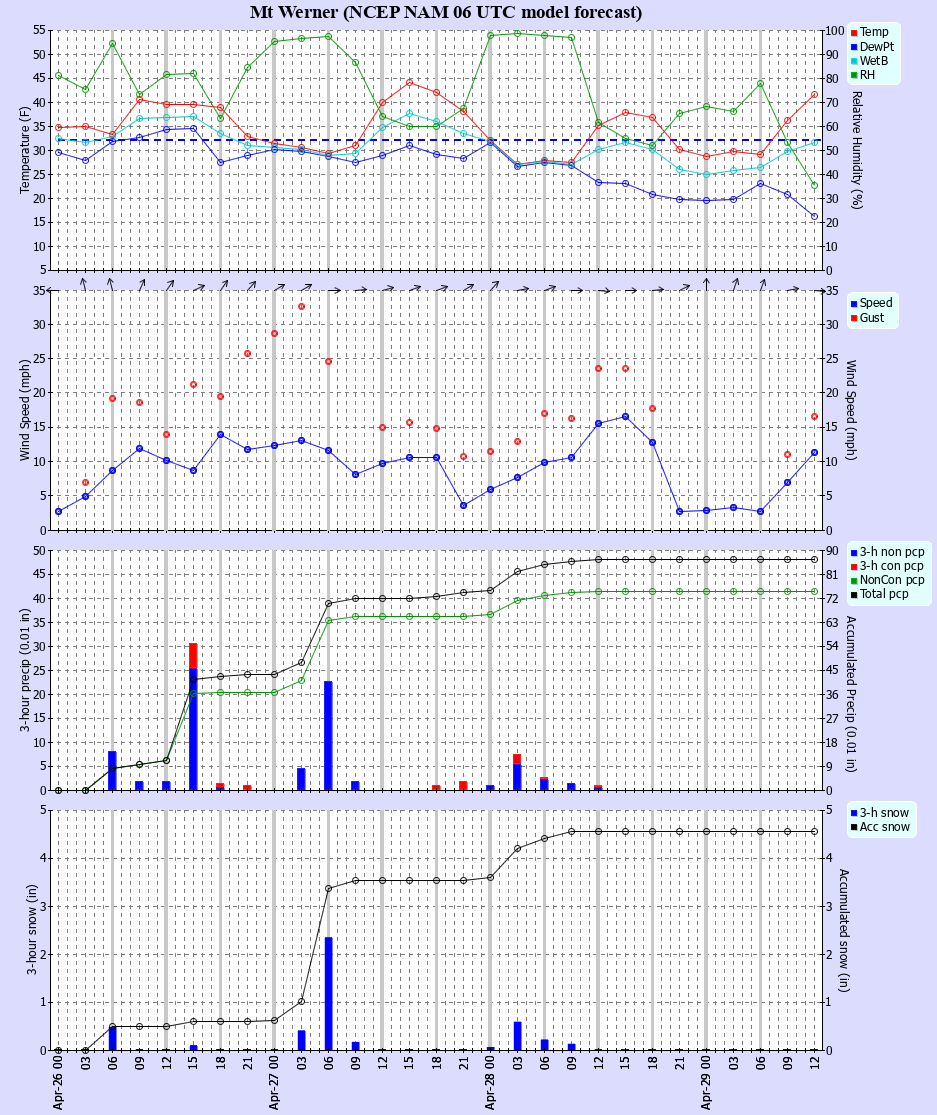Click the Relative Humidity (%) axis label
Image resolution: width=937 pixels, height=1115 pixels.
(856, 149)
